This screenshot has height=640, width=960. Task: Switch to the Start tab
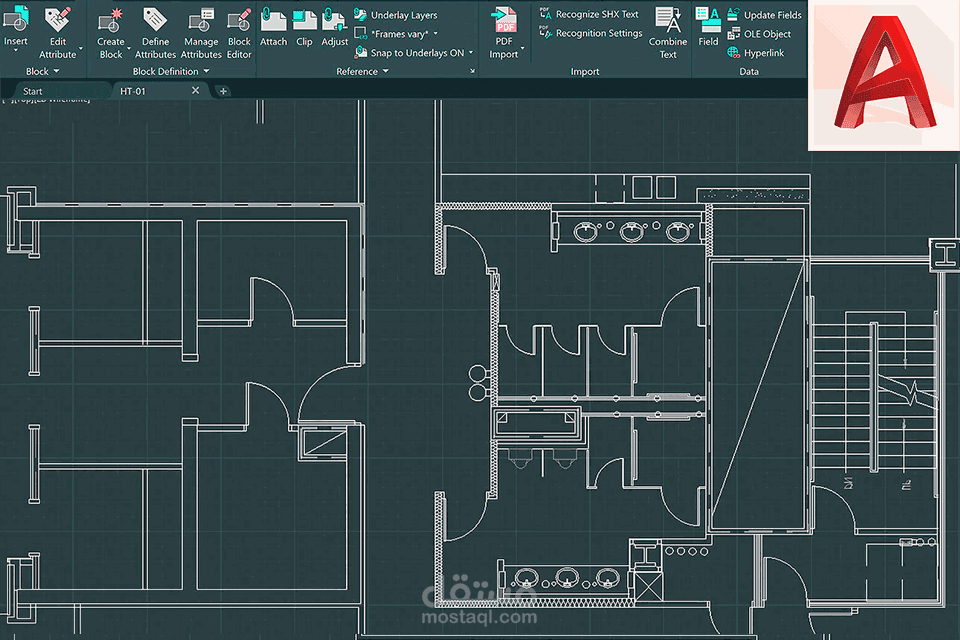[x=32, y=91]
